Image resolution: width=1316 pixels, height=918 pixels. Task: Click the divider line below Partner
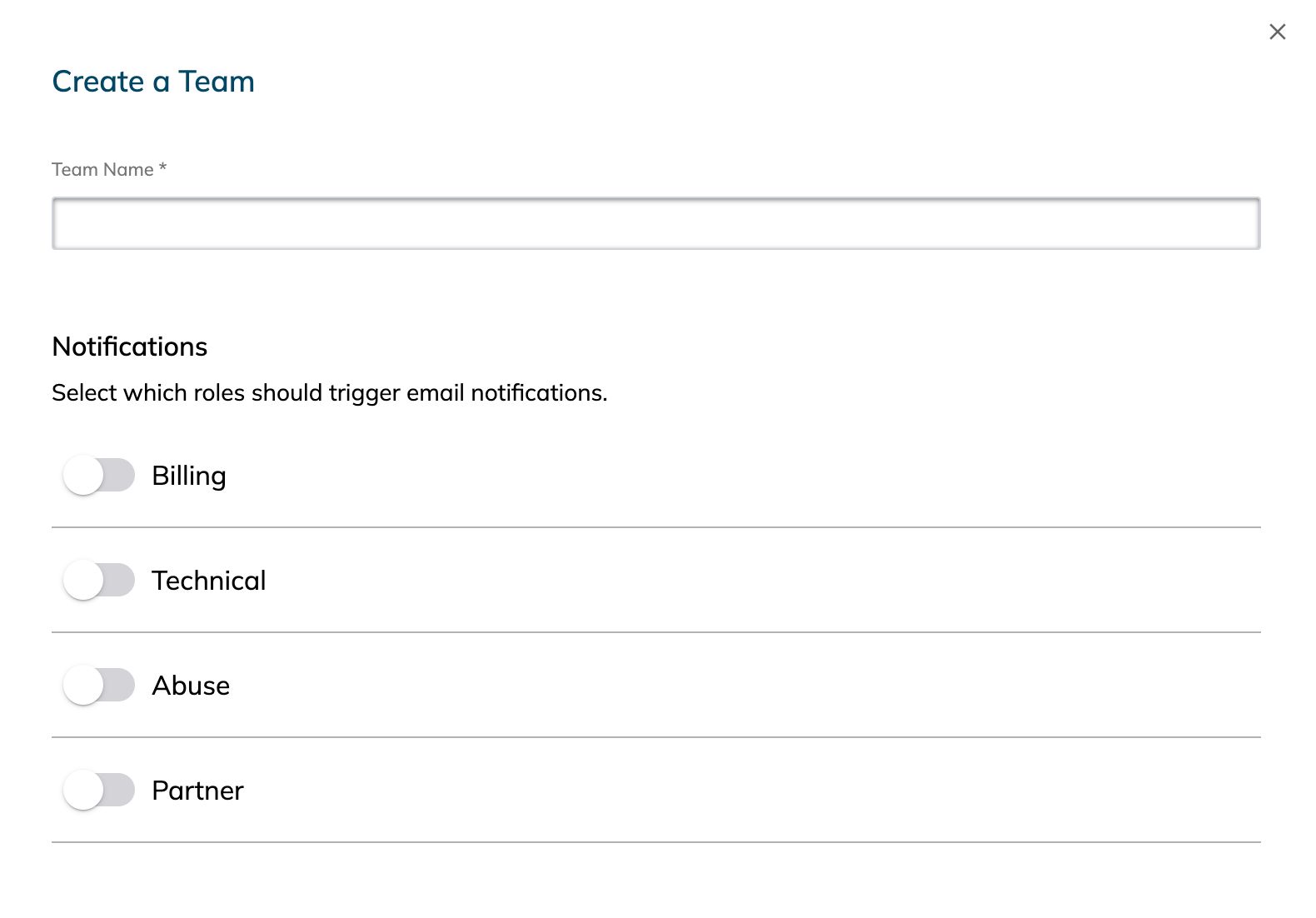point(656,842)
